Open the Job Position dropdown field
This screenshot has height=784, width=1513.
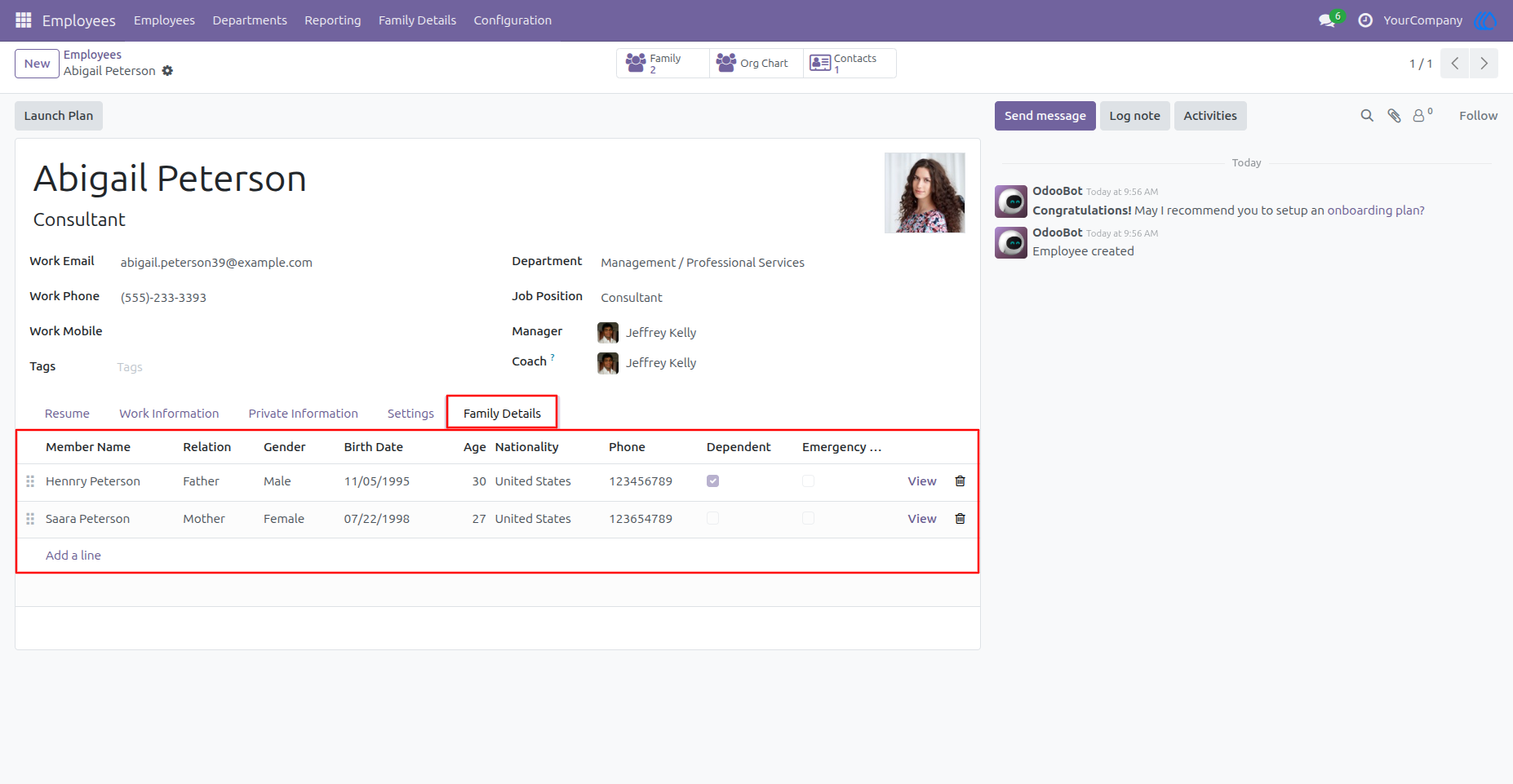(x=781, y=298)
